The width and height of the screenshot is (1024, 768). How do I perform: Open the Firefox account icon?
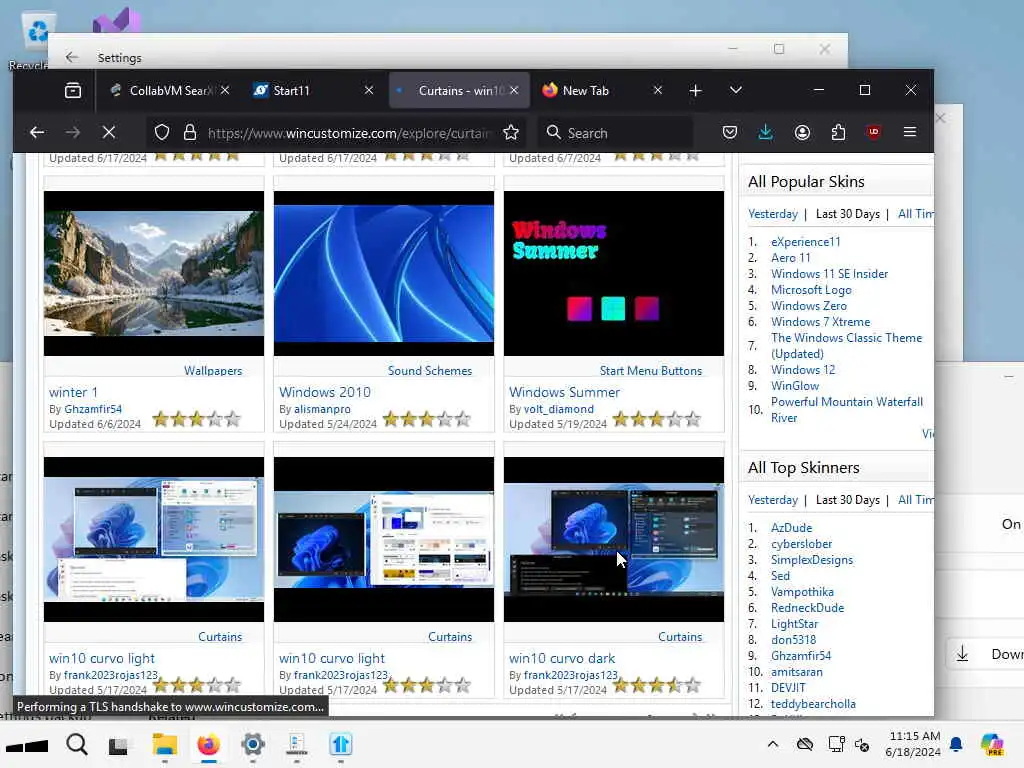click(x=802, y=133)
